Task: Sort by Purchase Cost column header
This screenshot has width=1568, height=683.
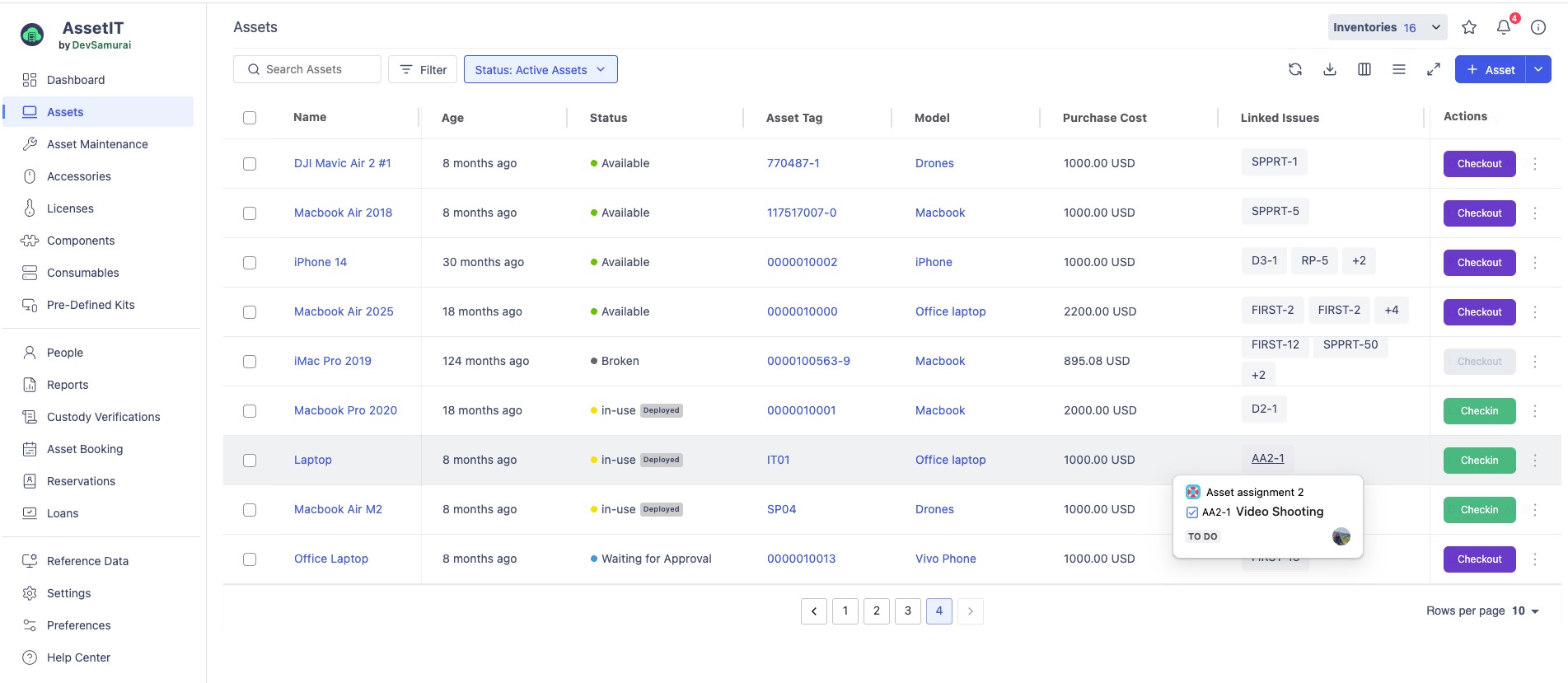Action: 1104,118
